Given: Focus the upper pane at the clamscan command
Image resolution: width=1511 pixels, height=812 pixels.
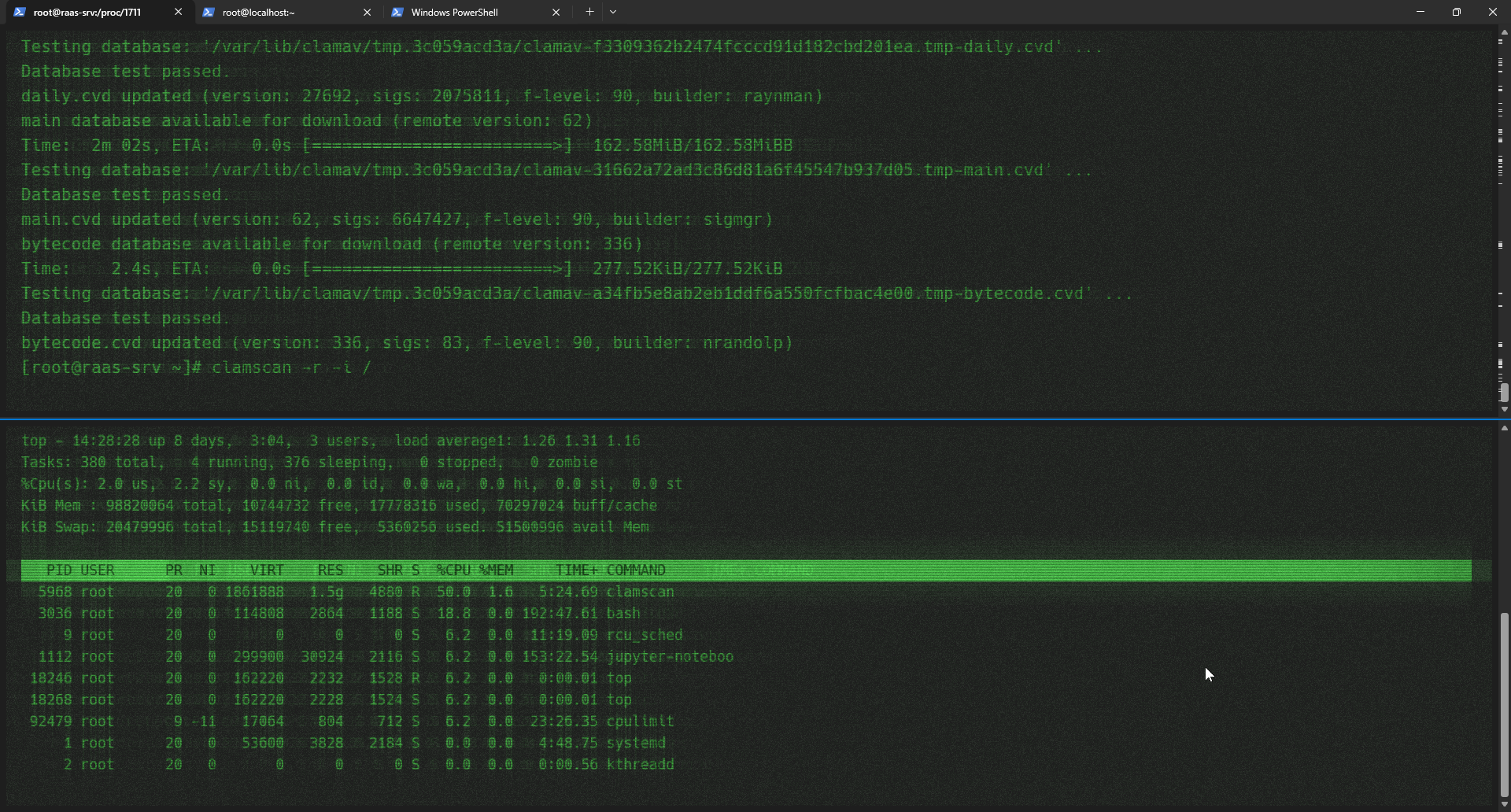Looking at the screenshot, I should [290, 367].
